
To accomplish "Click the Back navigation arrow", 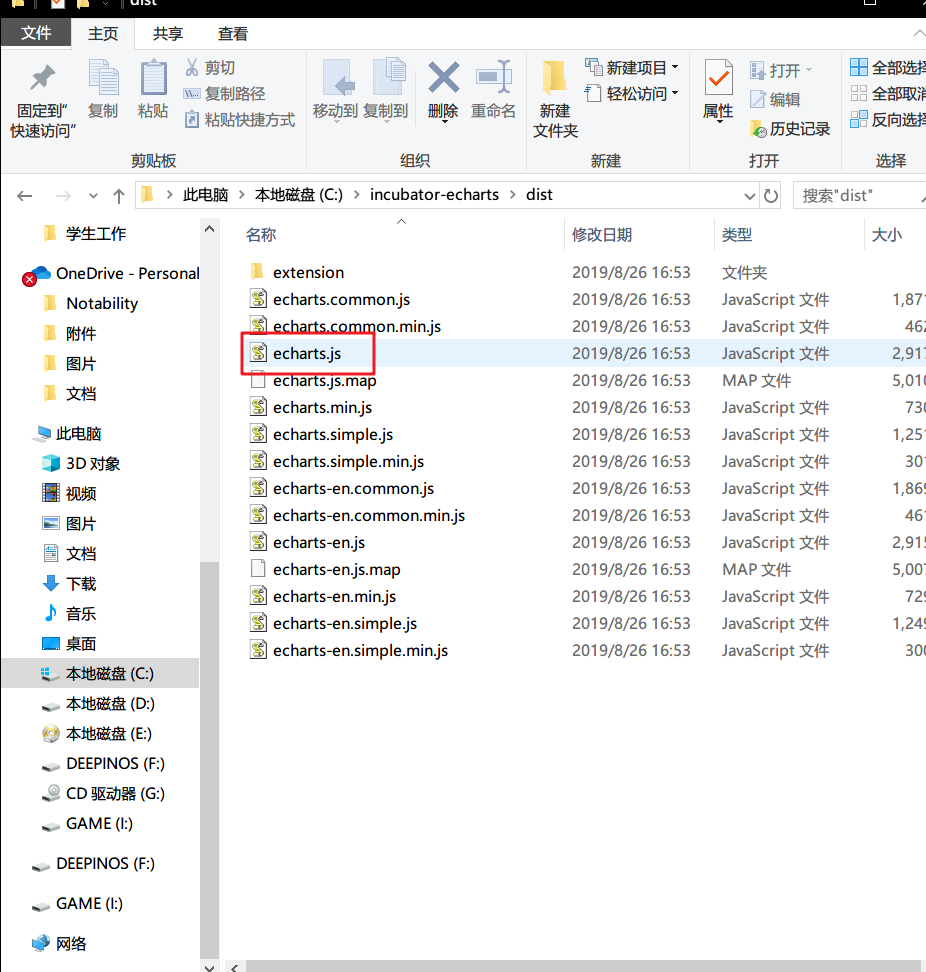I will tap(24, 196).
